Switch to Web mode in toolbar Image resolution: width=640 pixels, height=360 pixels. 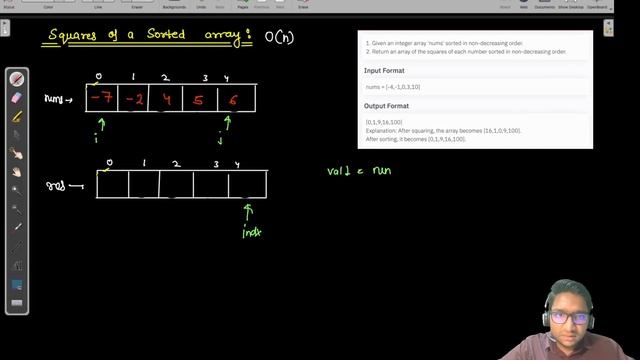point(524,4)
